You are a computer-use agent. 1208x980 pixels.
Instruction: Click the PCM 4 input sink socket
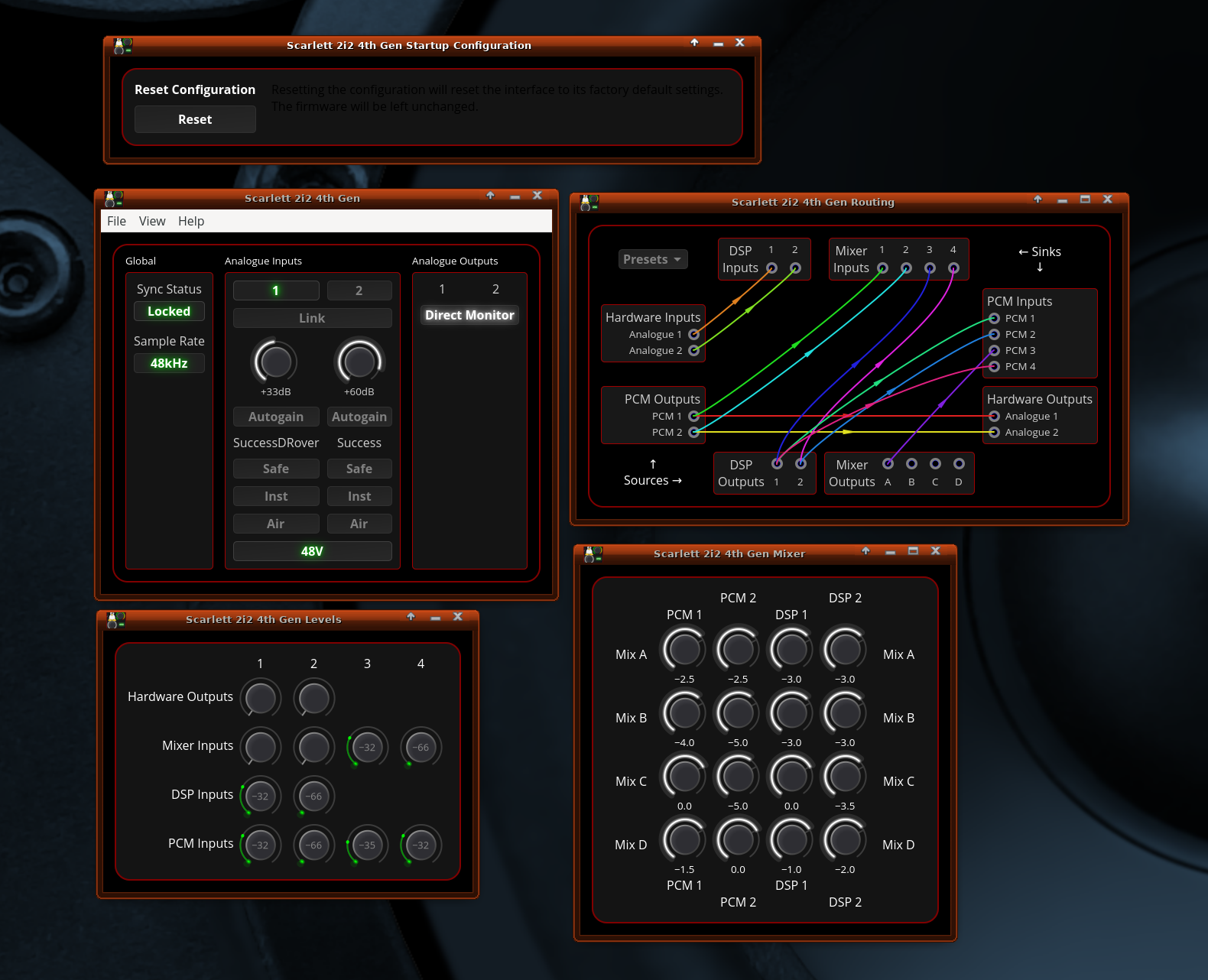994,366
